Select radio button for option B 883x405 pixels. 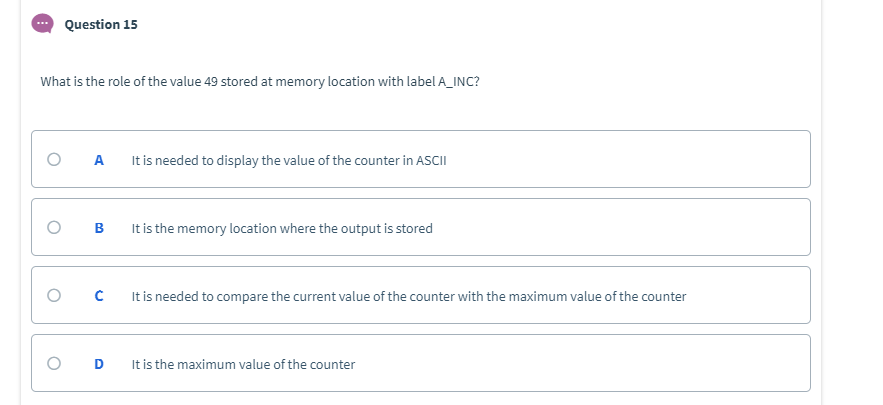click(x=54, y=227)
